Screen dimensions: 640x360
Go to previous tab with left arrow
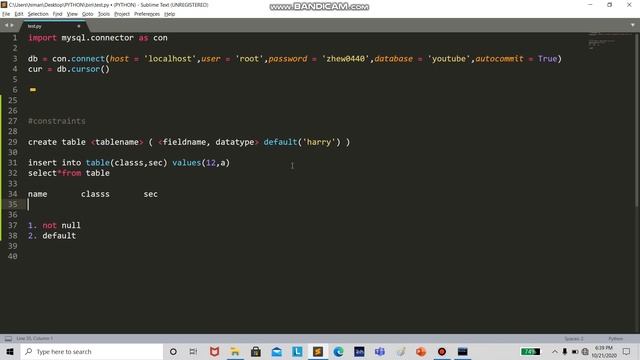click(x=6, y=25)
